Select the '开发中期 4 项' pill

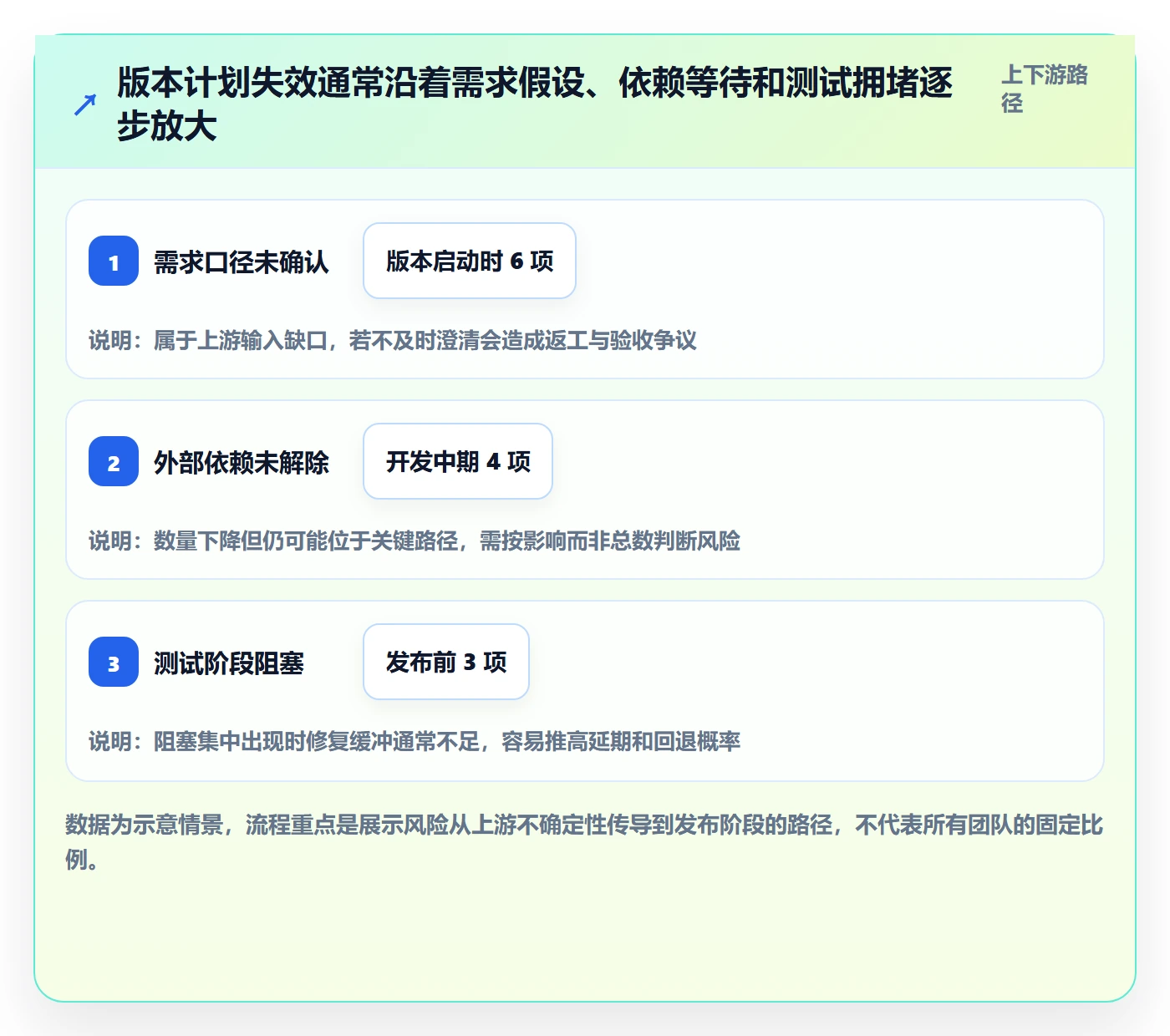coord(458,461)
